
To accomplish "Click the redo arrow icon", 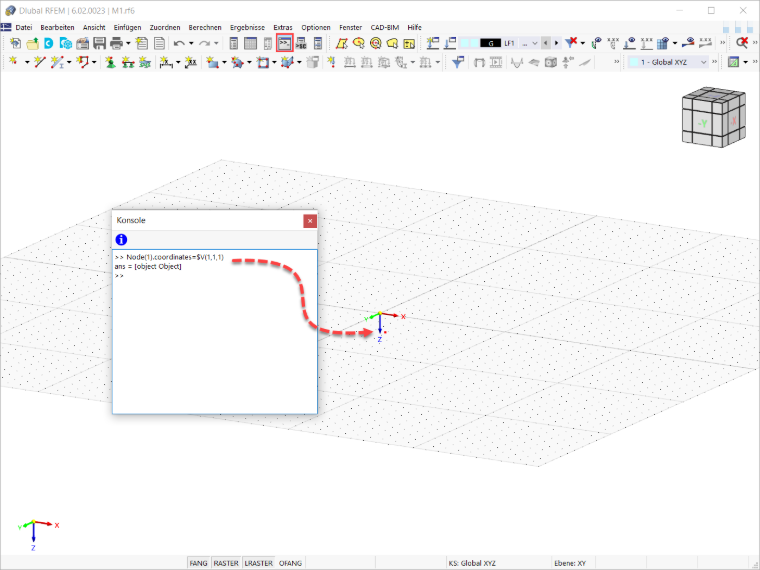I will [x=205, y=44].
